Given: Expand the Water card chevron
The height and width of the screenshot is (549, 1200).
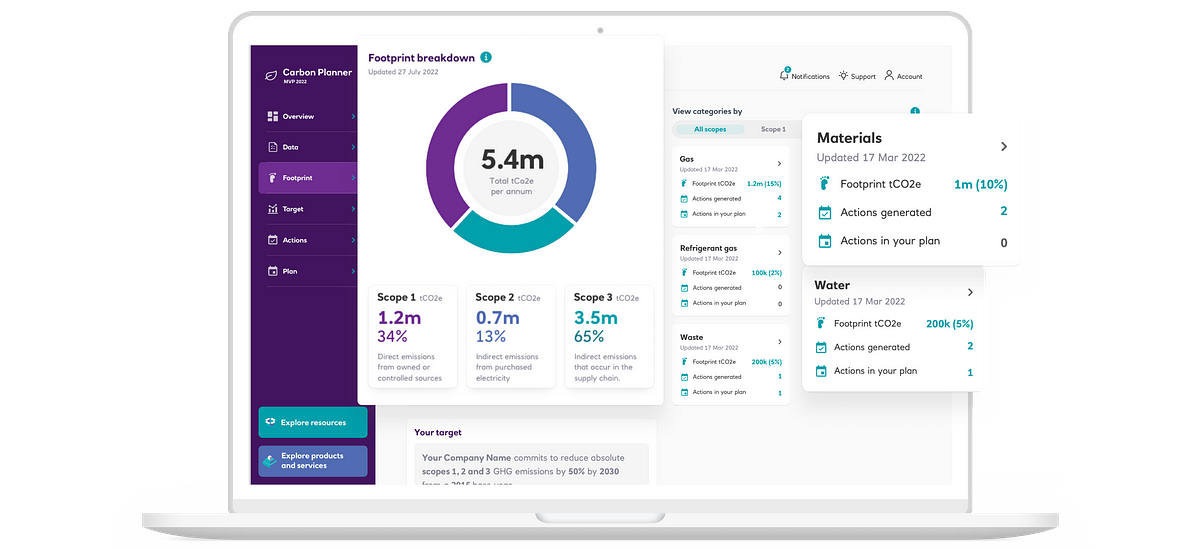Looking at the screenshot, I should [x=970, y=292].
